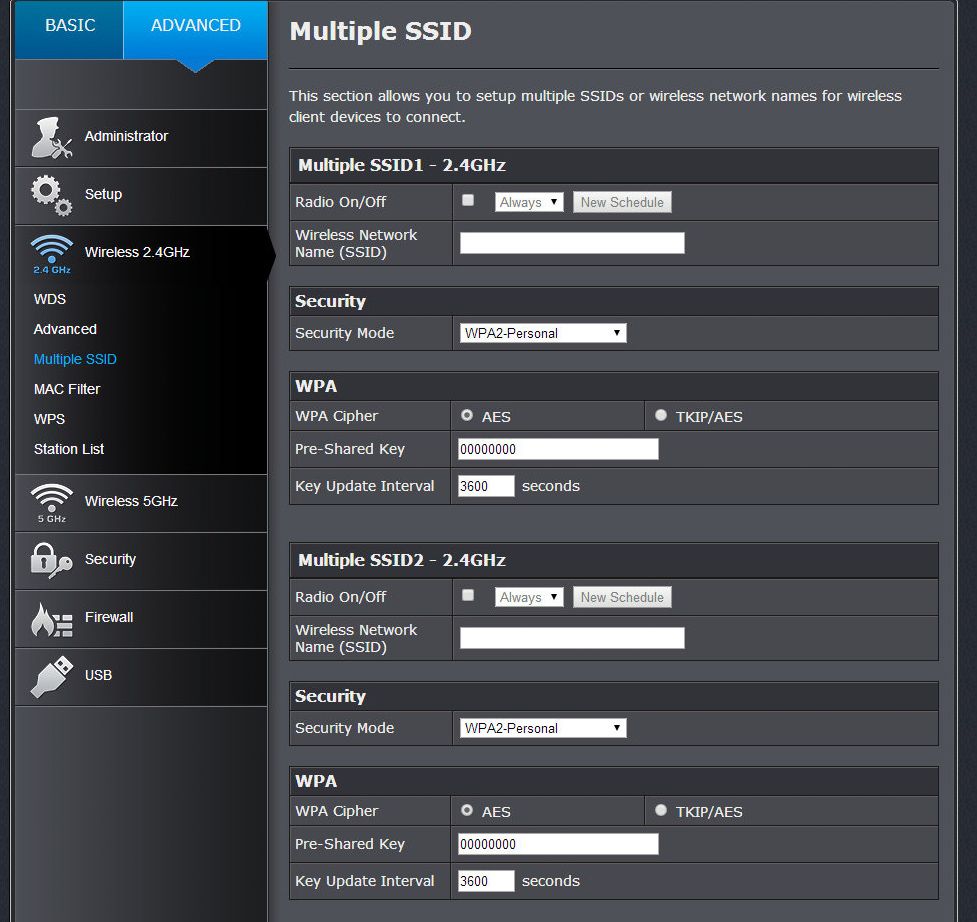The image size is (977, 922).
Task: Click SSID1 Wireless Network Name field
Action: click(572, 243)
